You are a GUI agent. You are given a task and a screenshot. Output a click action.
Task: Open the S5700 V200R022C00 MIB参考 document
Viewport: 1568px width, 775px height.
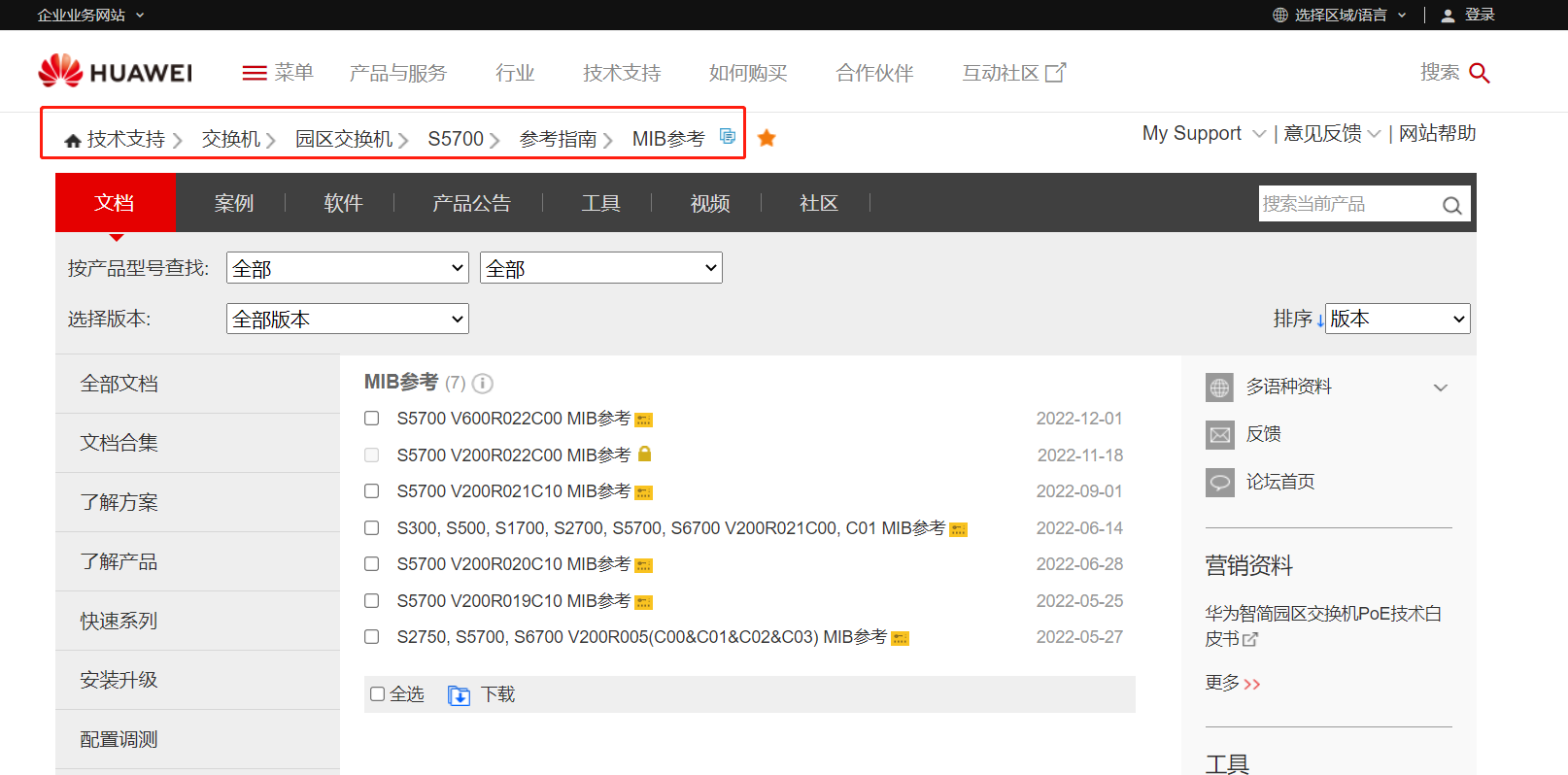coord(514,455)
